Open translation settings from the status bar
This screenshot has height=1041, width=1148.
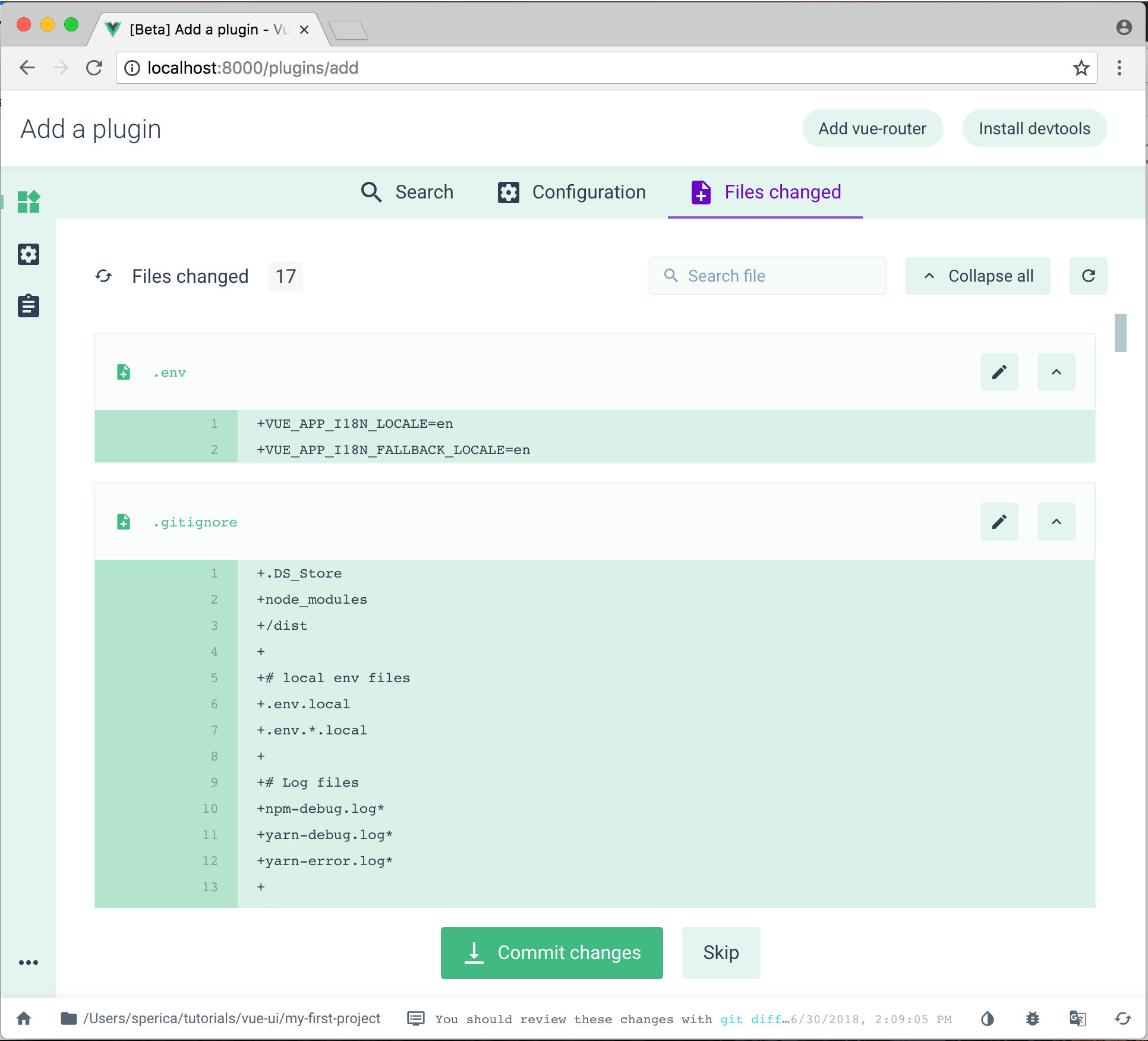pos(1077,1018)
